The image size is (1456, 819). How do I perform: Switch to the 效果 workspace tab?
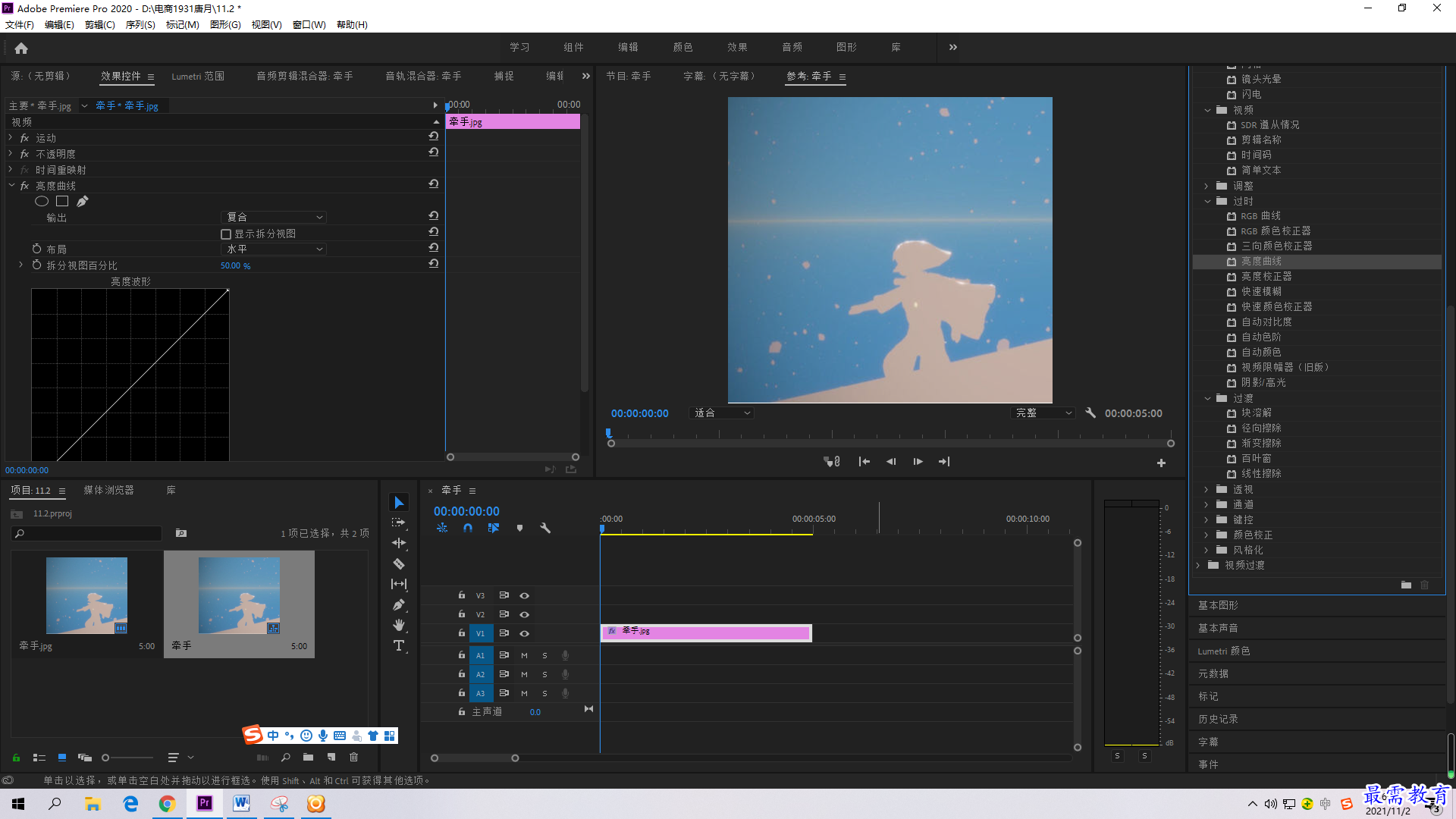[x=738, y=47]
